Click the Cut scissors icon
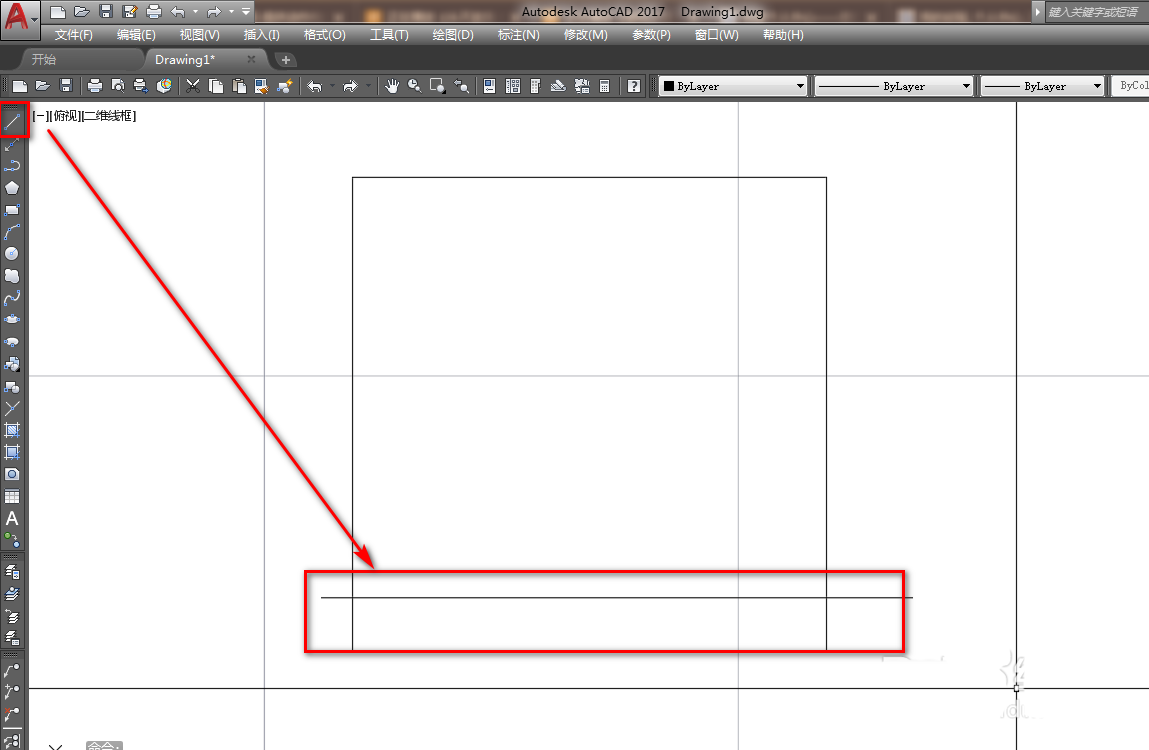Screen dimensions: 1149x750 [193, 87]
